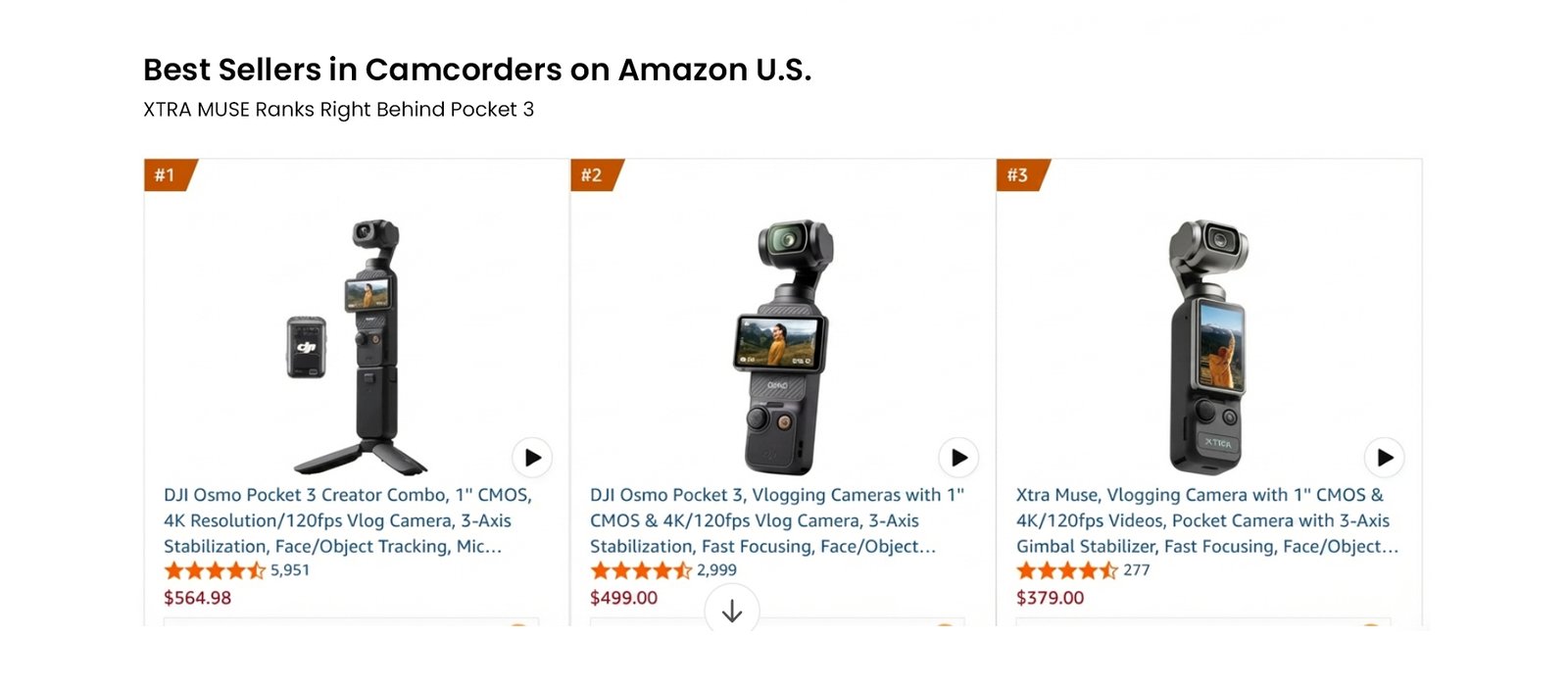The image size is (1568, 687).
Task: Click the #3 bestseller rank badge
Action: (1019, 175)
